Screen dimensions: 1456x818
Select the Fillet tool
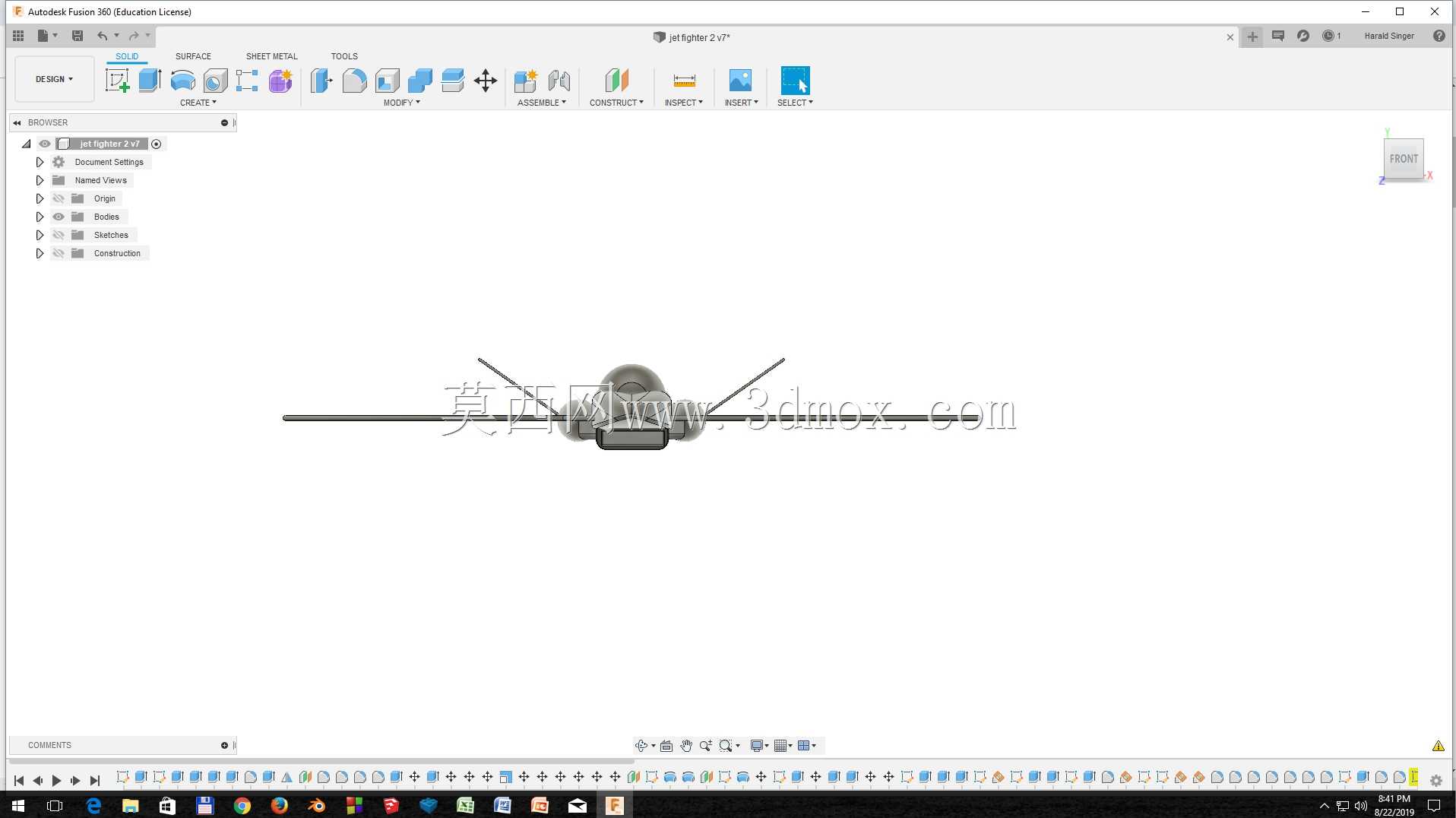pos(354,81)
